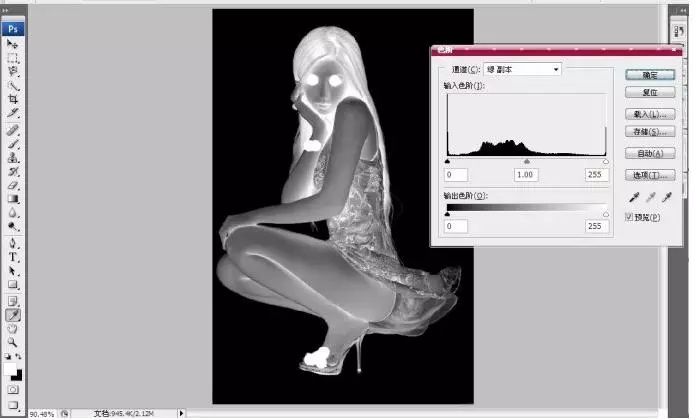Select the History Brush tool
This screenshot has height=420, width=696.
12,171
